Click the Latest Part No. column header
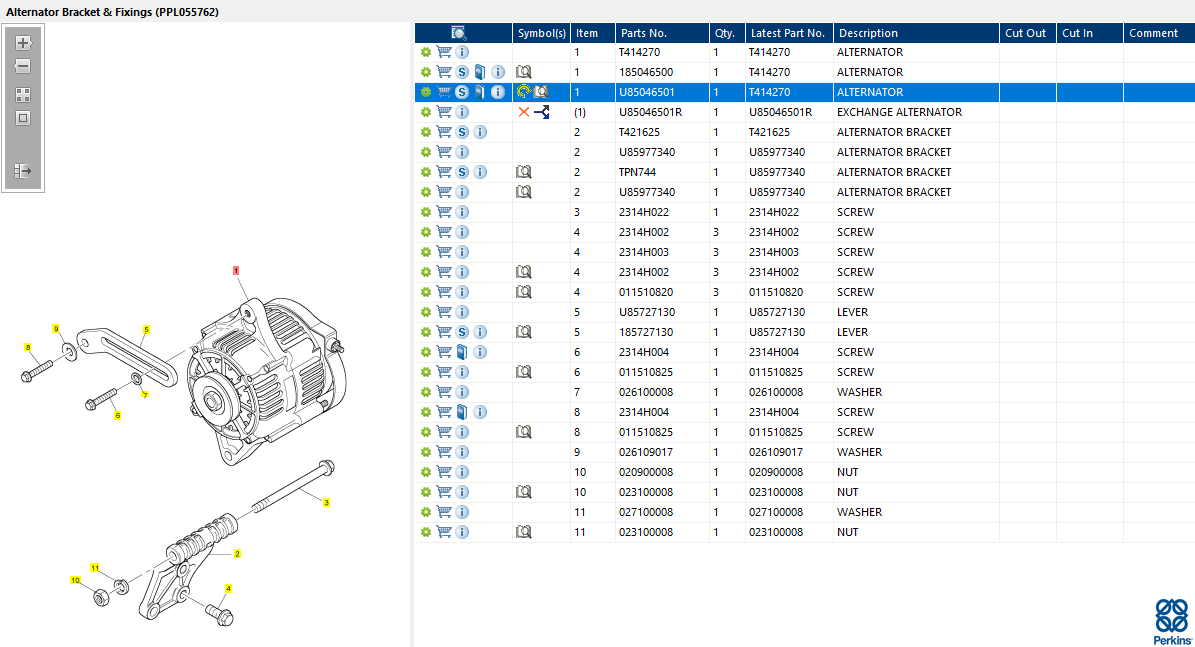The image size is (1195, 647). tap(787, 33)
